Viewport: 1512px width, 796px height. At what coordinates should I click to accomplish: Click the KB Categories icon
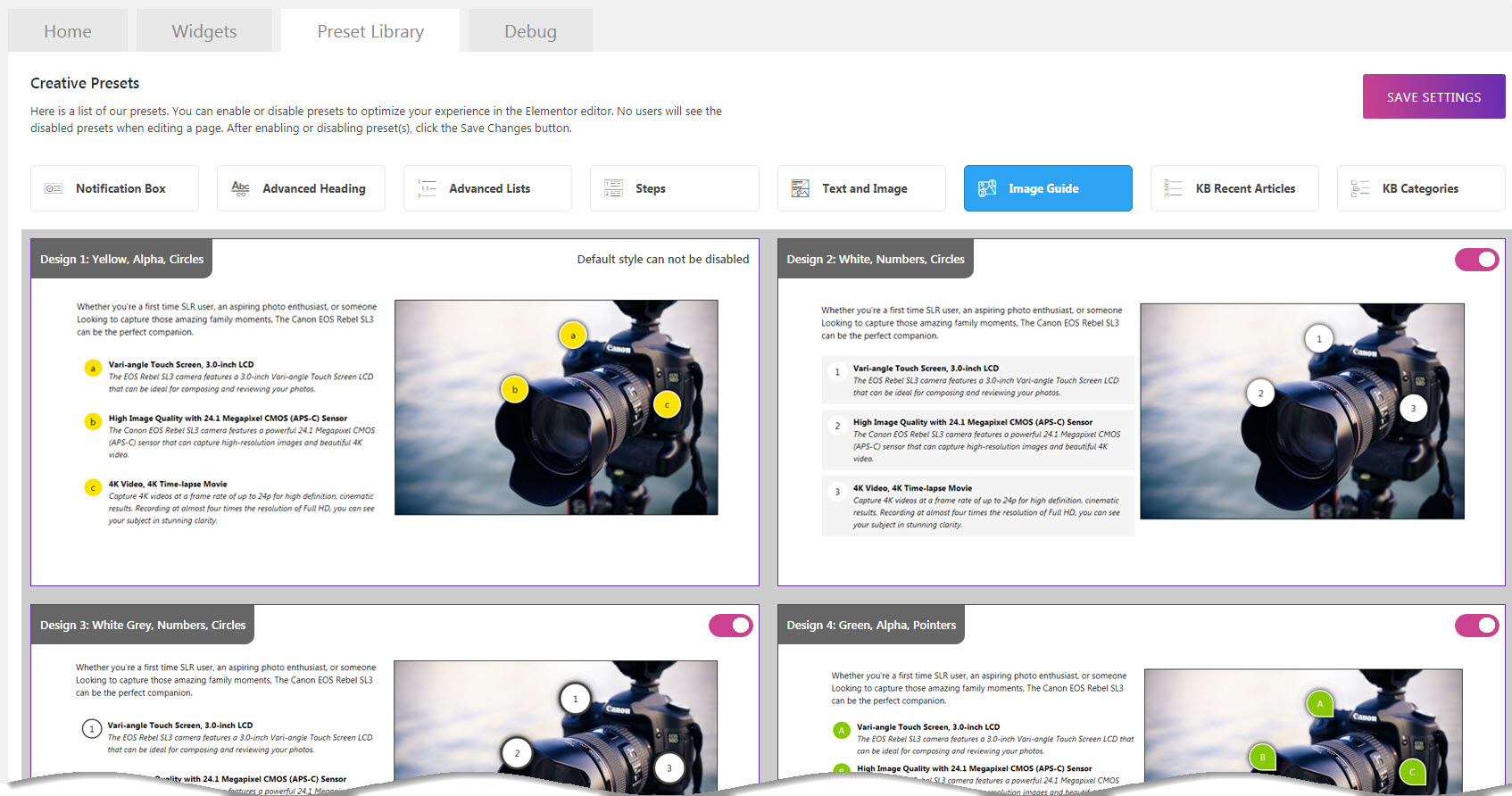1360,188
